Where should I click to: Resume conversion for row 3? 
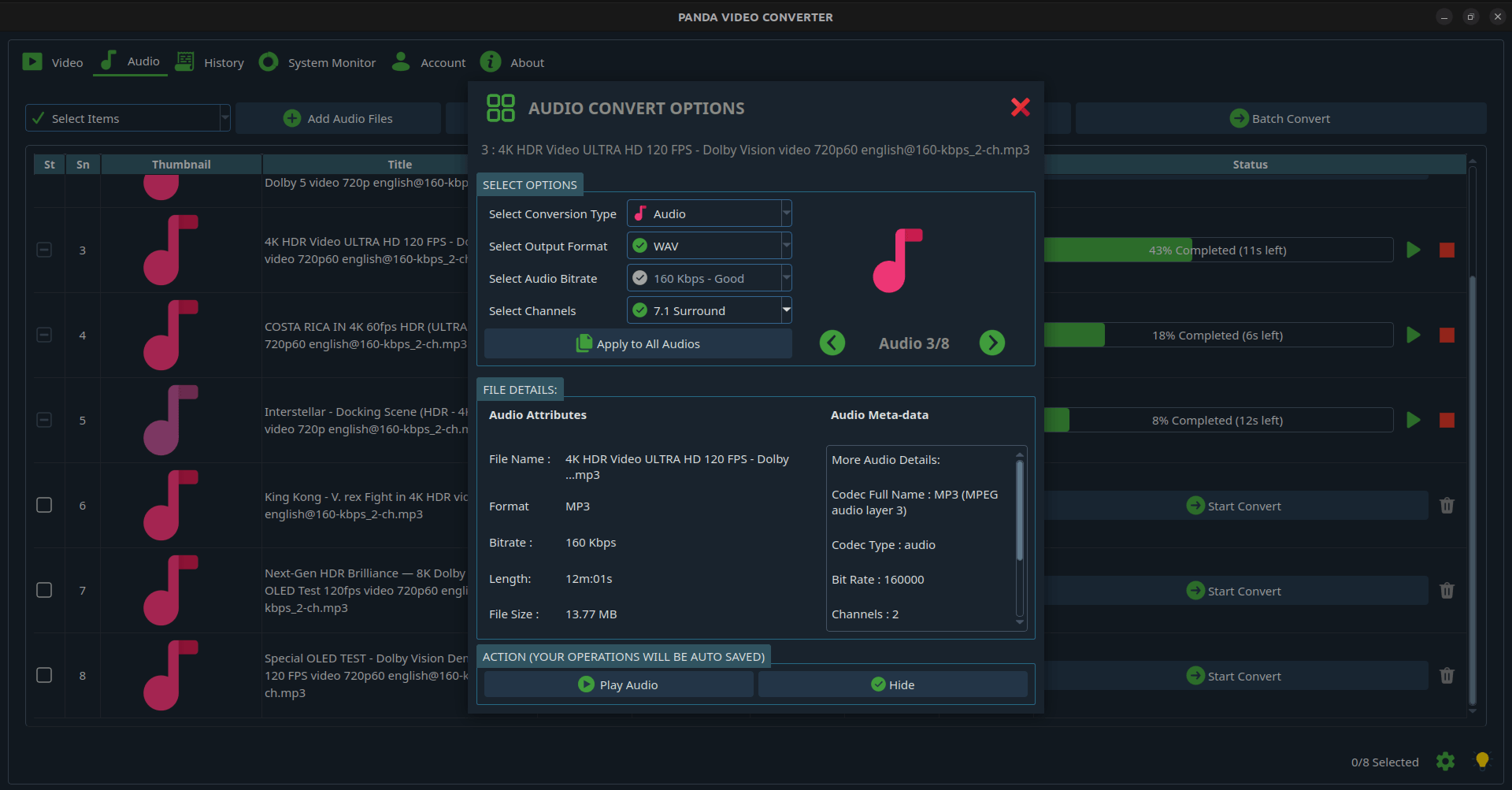1414,250
